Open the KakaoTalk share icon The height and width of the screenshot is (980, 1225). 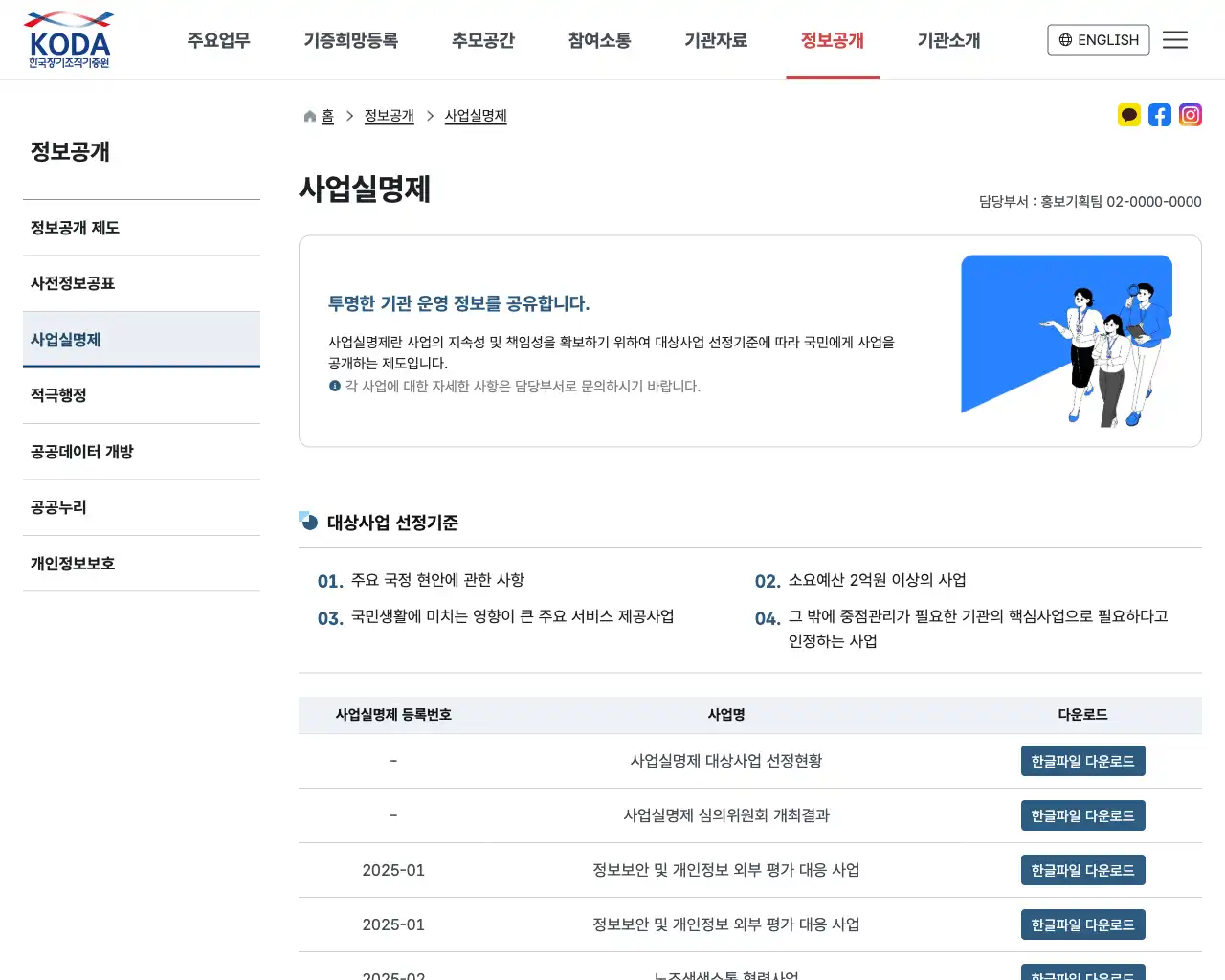click(x=1128, y=115)
